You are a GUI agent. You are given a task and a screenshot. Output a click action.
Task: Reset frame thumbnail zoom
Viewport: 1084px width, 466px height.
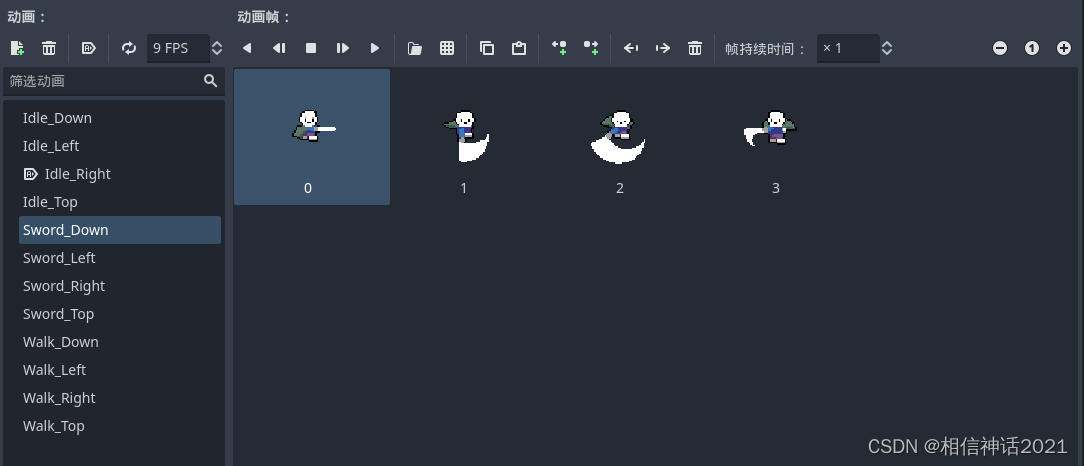coord(1031,48)
